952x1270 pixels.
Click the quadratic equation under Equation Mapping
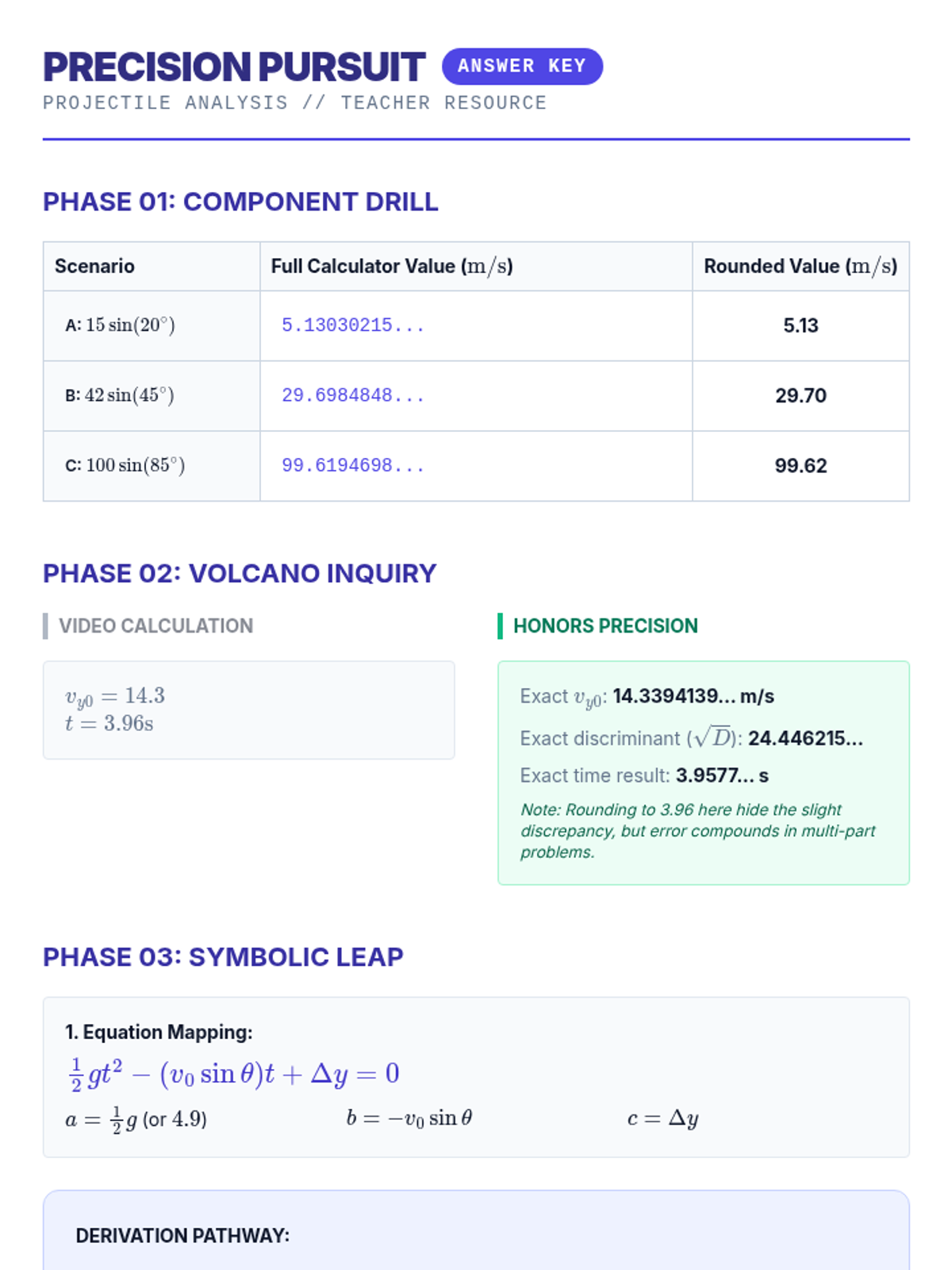point(235,1074)
